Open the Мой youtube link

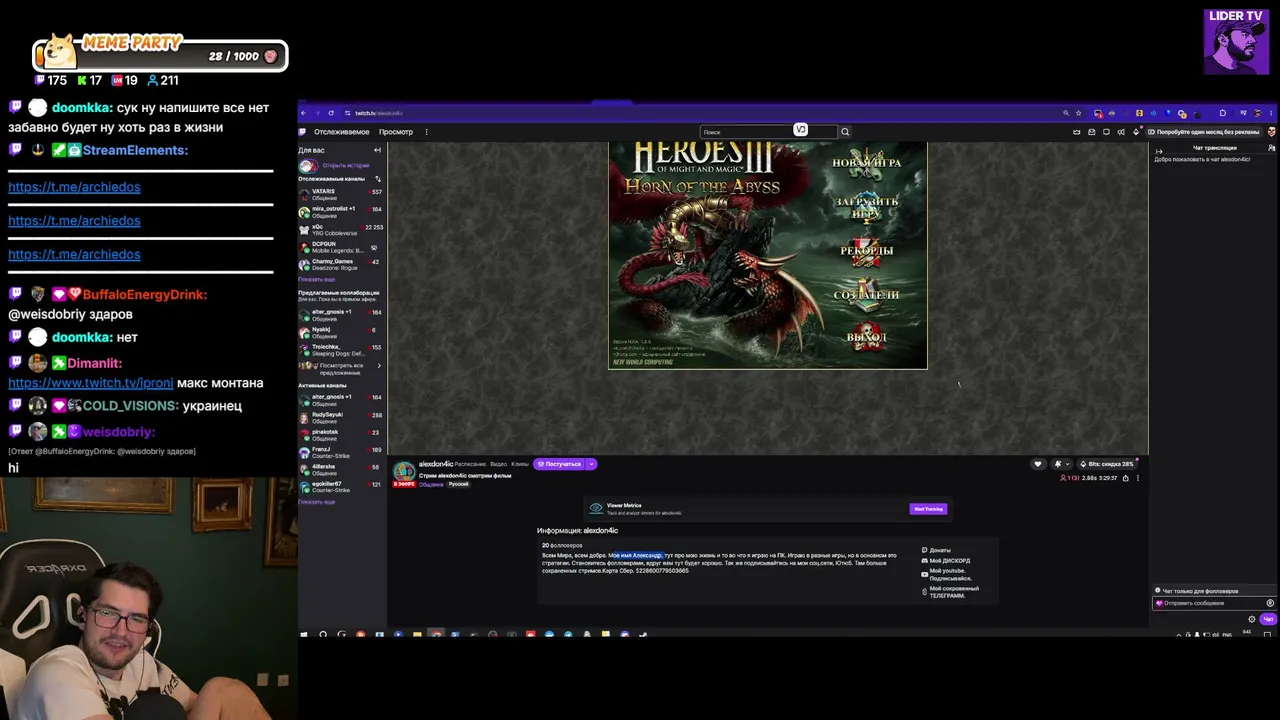[946, 574]
